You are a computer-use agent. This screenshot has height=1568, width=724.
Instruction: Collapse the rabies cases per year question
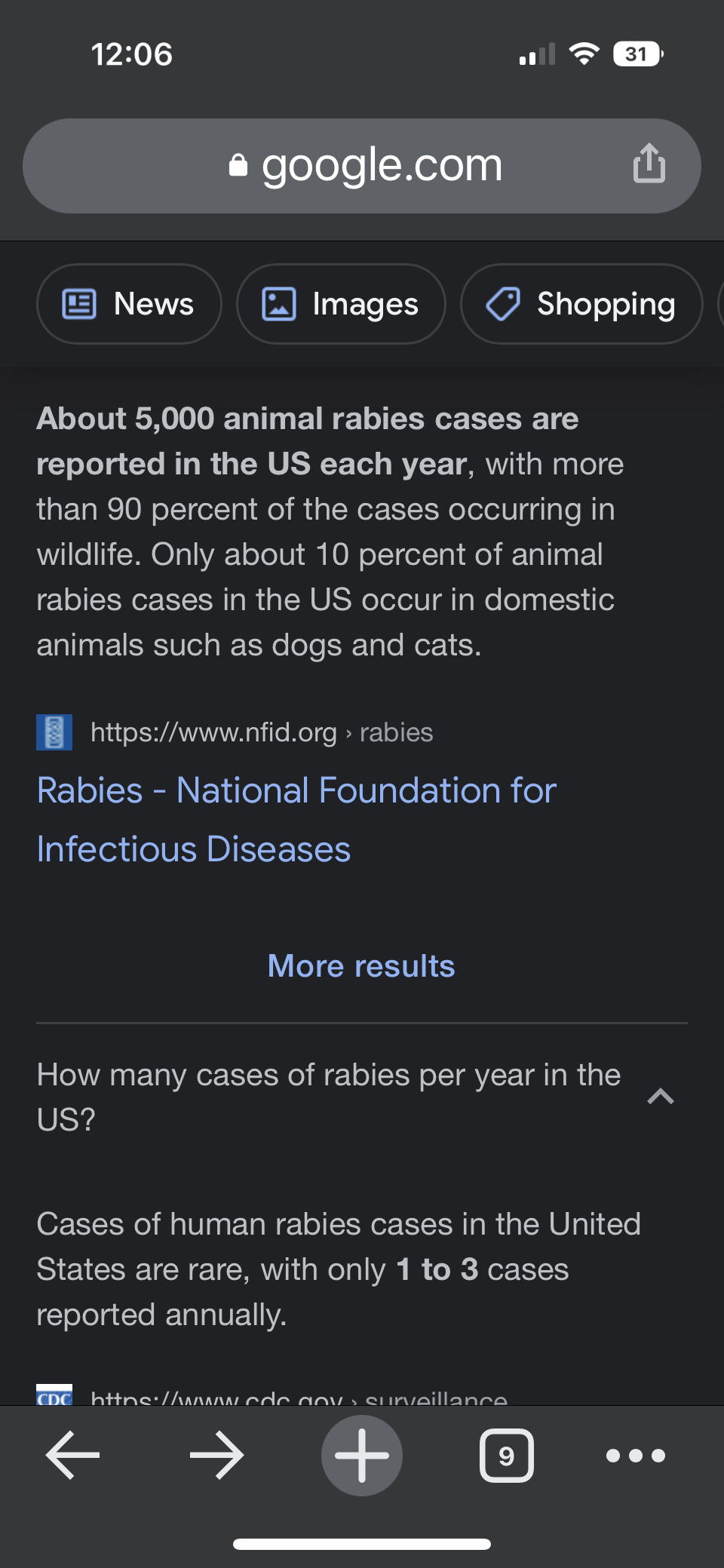660,1097
